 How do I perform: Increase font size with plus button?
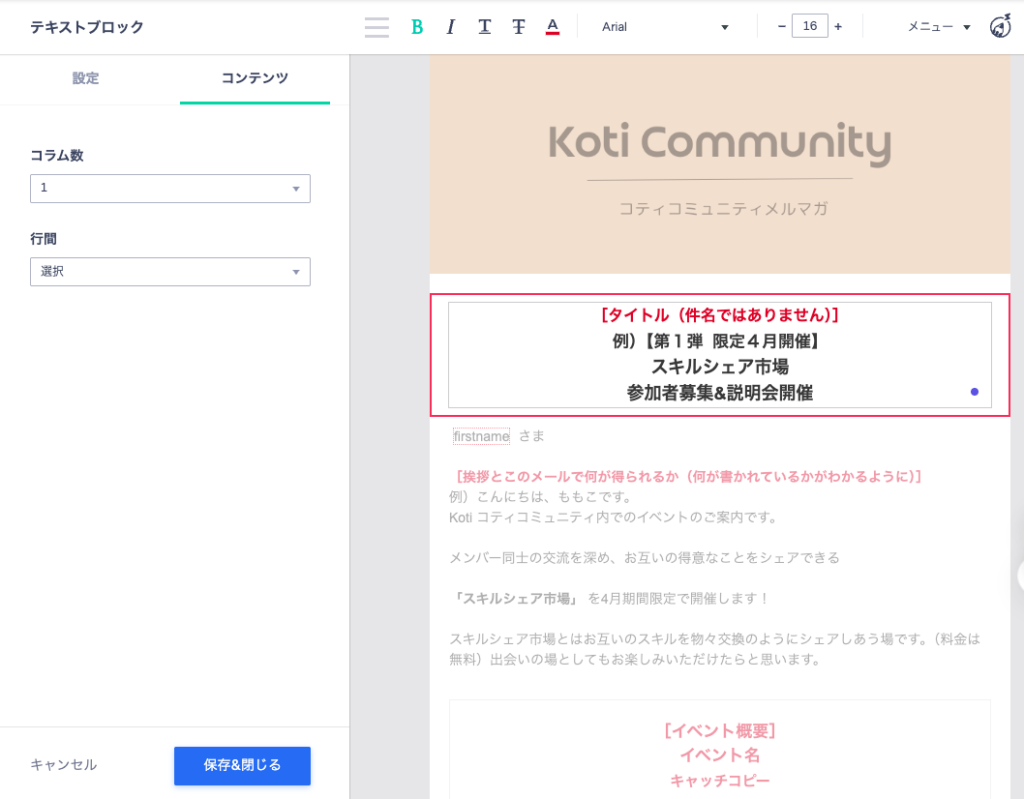click(838, 27)
